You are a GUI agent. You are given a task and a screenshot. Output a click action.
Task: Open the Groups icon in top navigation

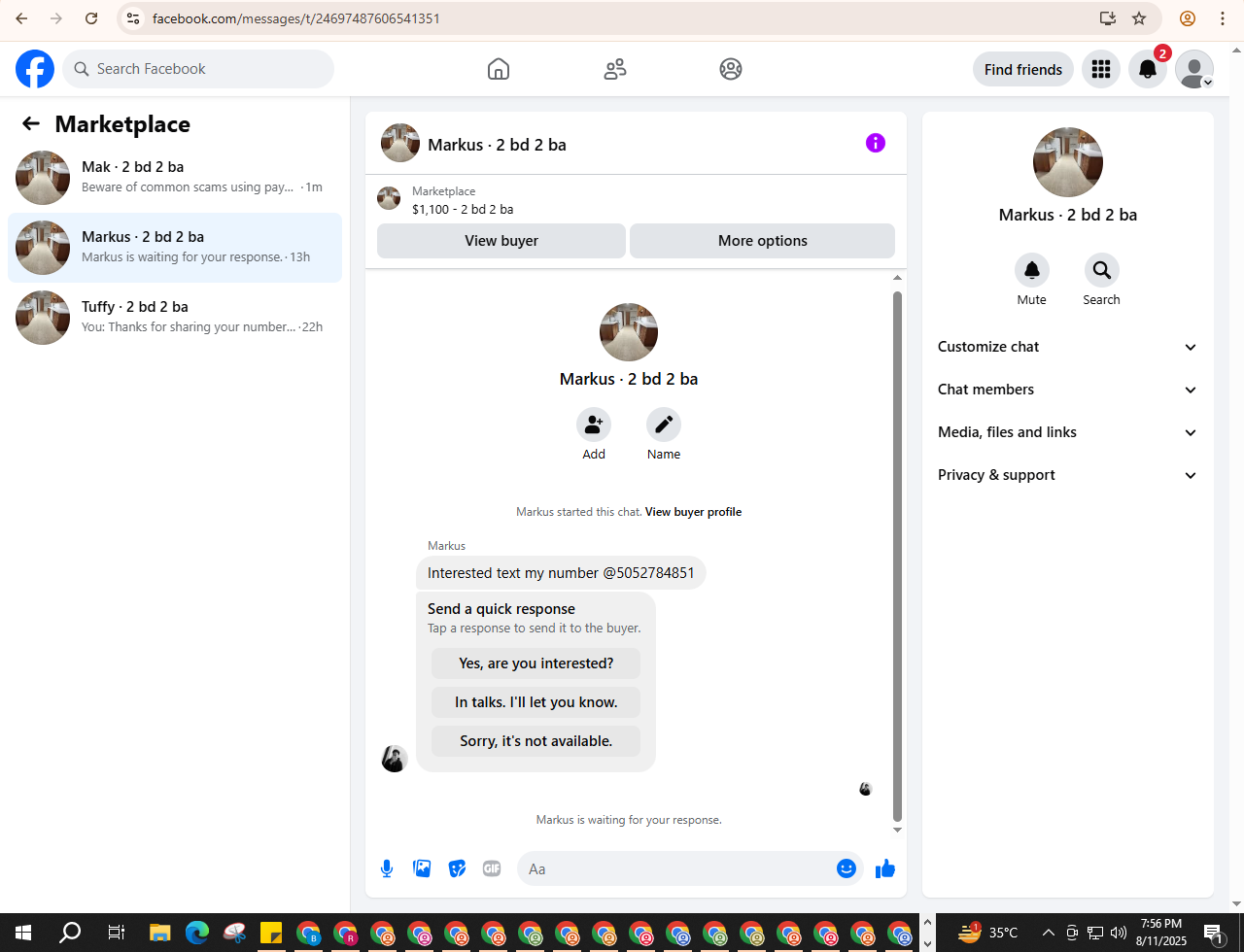click(731, 69)
